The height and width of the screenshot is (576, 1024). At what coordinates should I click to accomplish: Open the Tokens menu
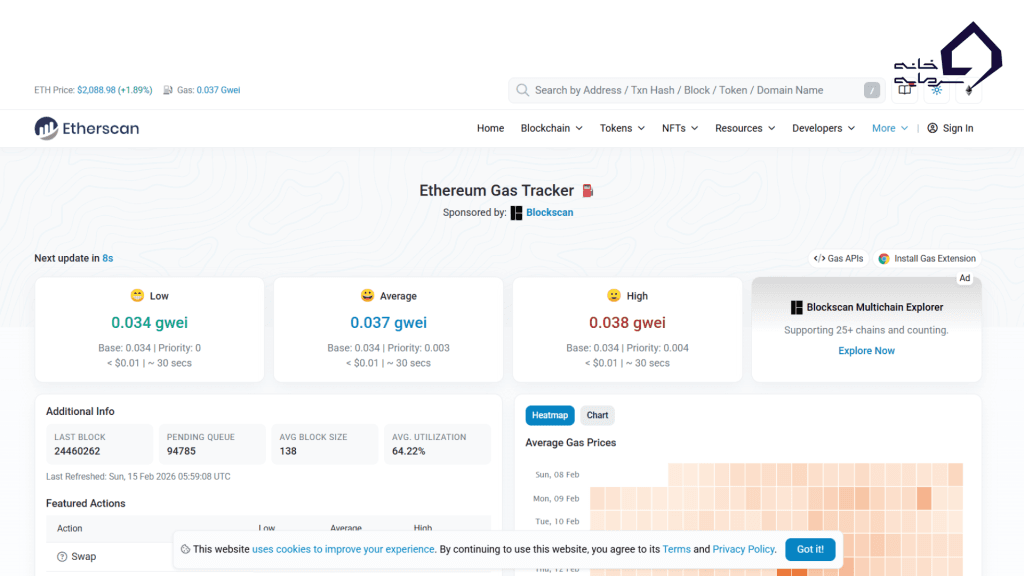[621, 128]
